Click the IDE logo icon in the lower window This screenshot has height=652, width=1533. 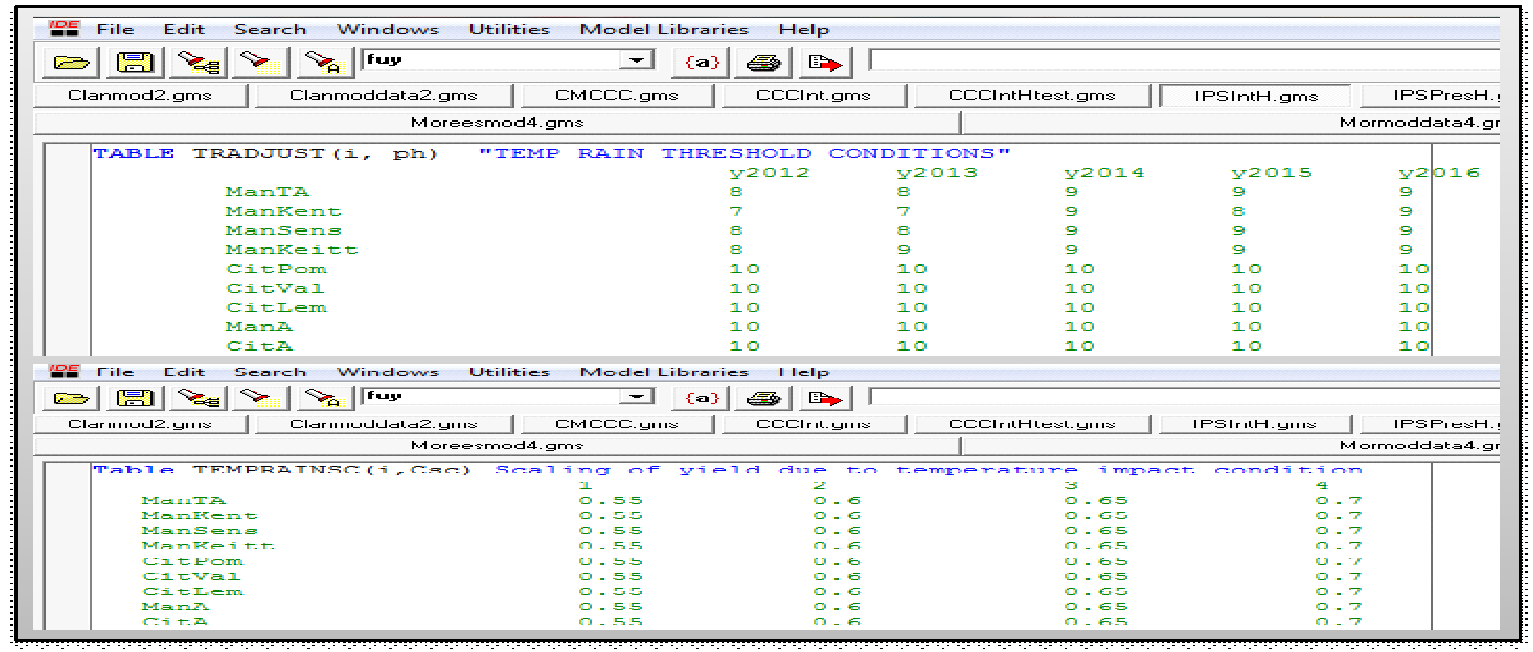(64, 371)
